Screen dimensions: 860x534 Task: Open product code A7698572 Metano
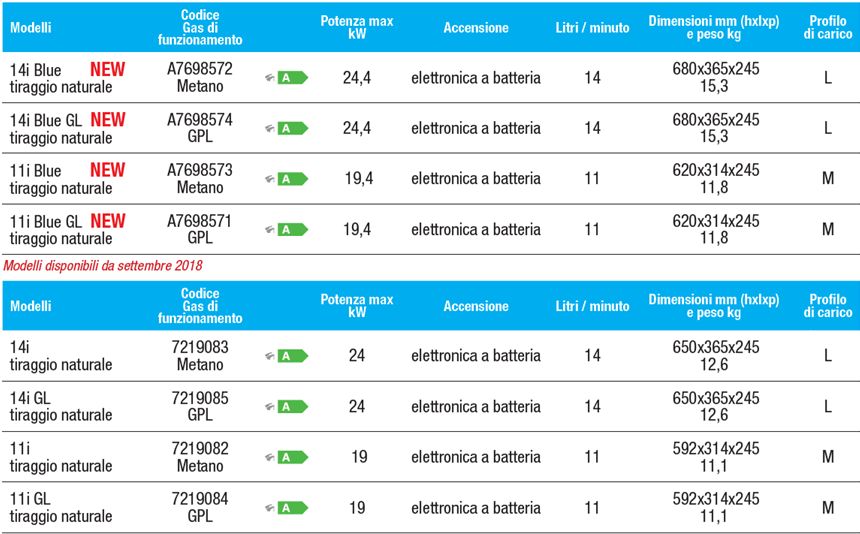tap(200, 78)
